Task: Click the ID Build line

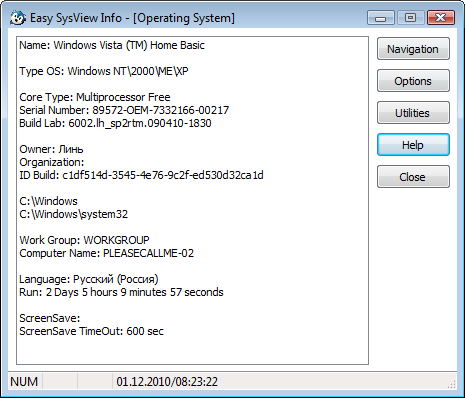Action: click(141, 175)
